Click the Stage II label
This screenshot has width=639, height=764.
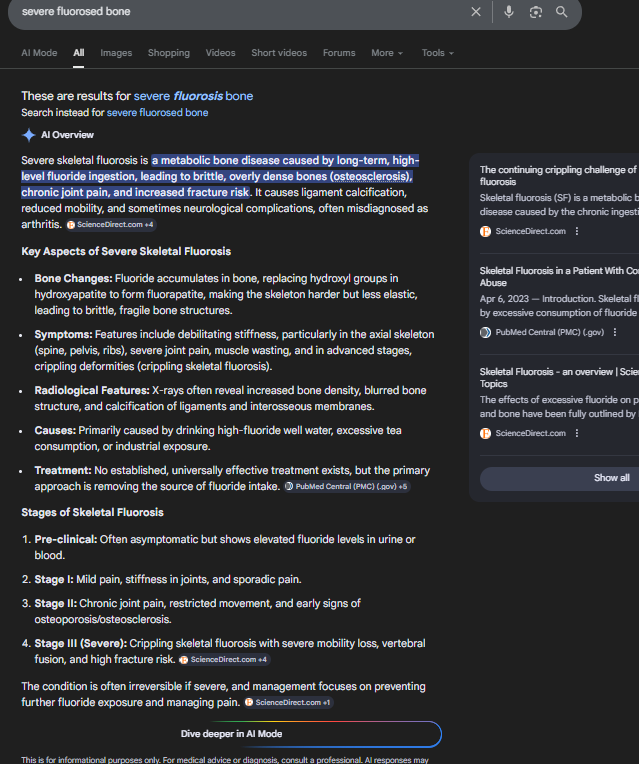[x=56, y=604]
